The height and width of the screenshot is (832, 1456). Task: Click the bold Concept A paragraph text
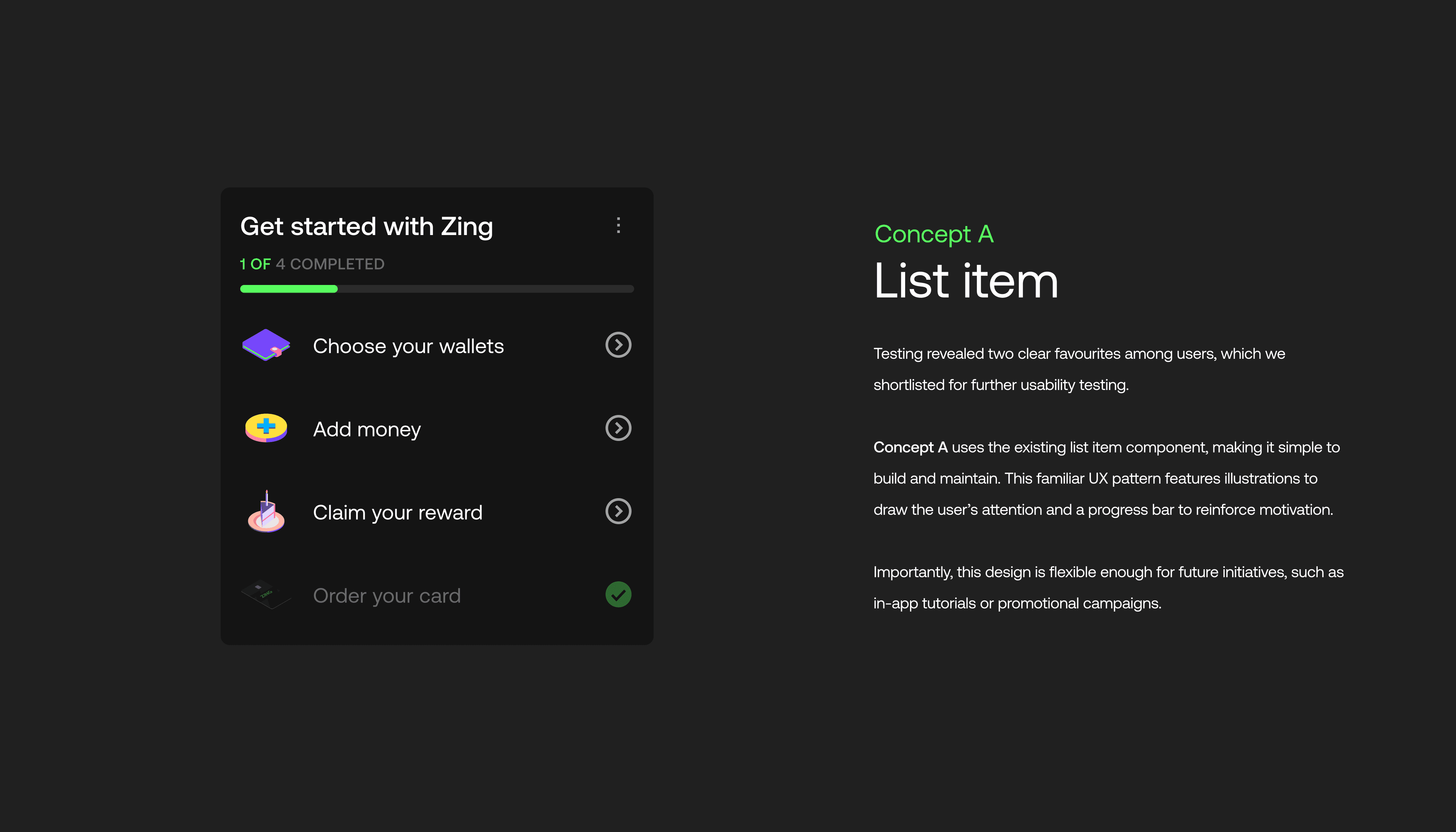910,448
